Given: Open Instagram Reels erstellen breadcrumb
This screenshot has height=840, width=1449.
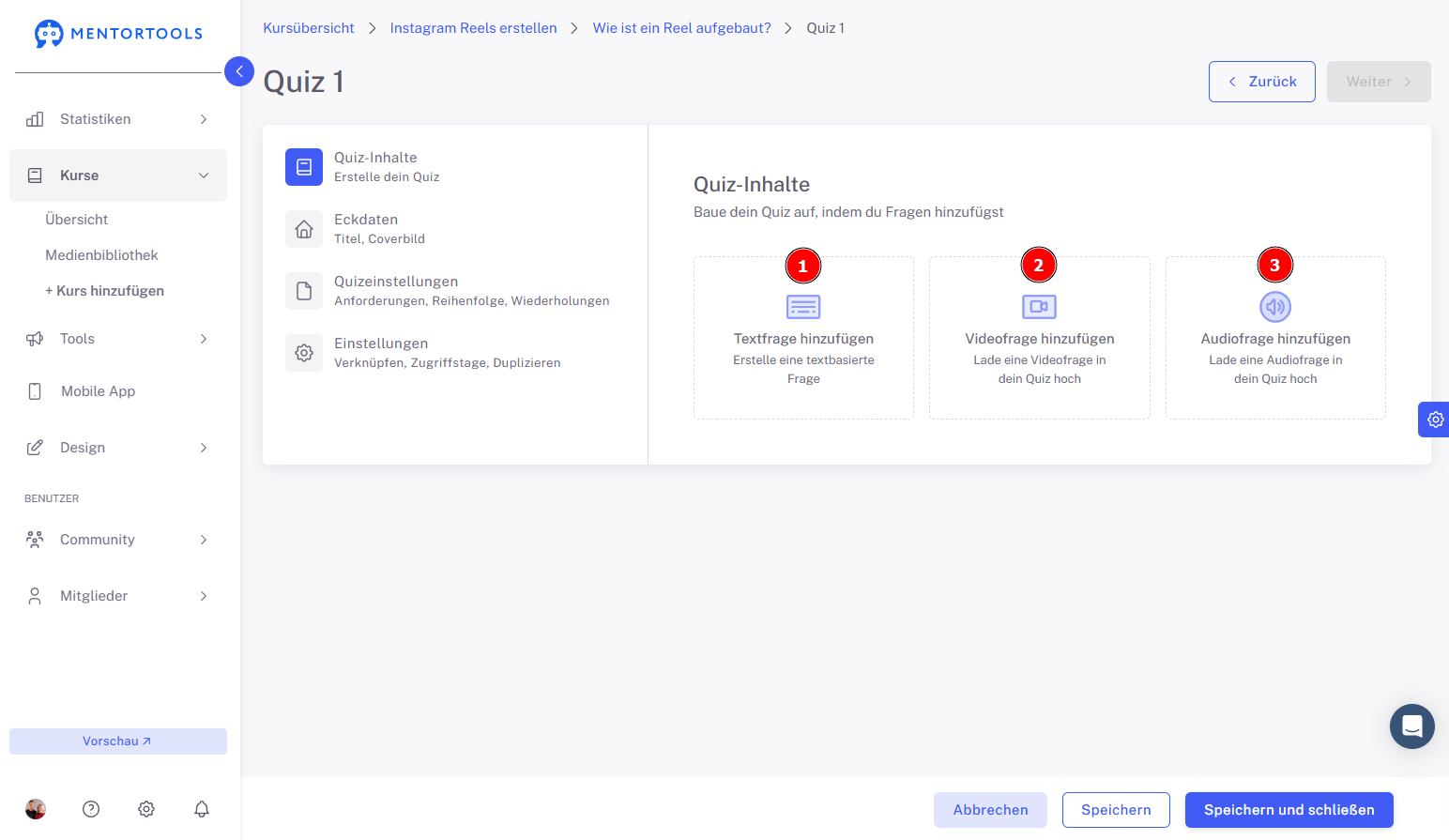Looking at the screenshot, I should (x=473, y=28).
